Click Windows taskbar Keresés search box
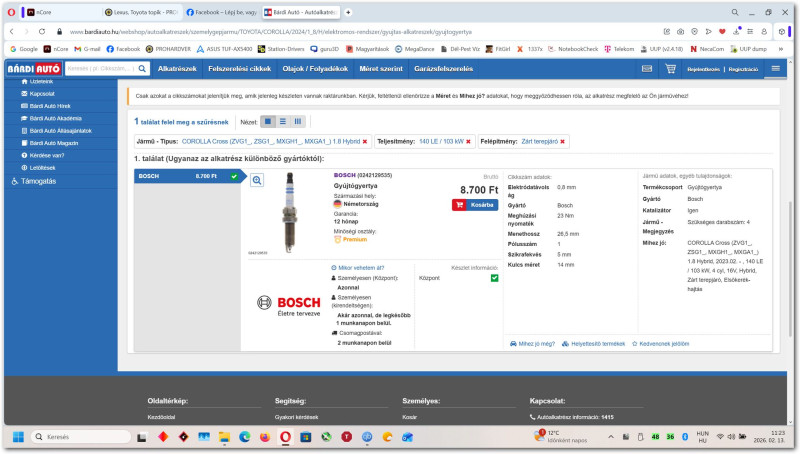This screenshot has height=454, width=800. coord(81,437)
